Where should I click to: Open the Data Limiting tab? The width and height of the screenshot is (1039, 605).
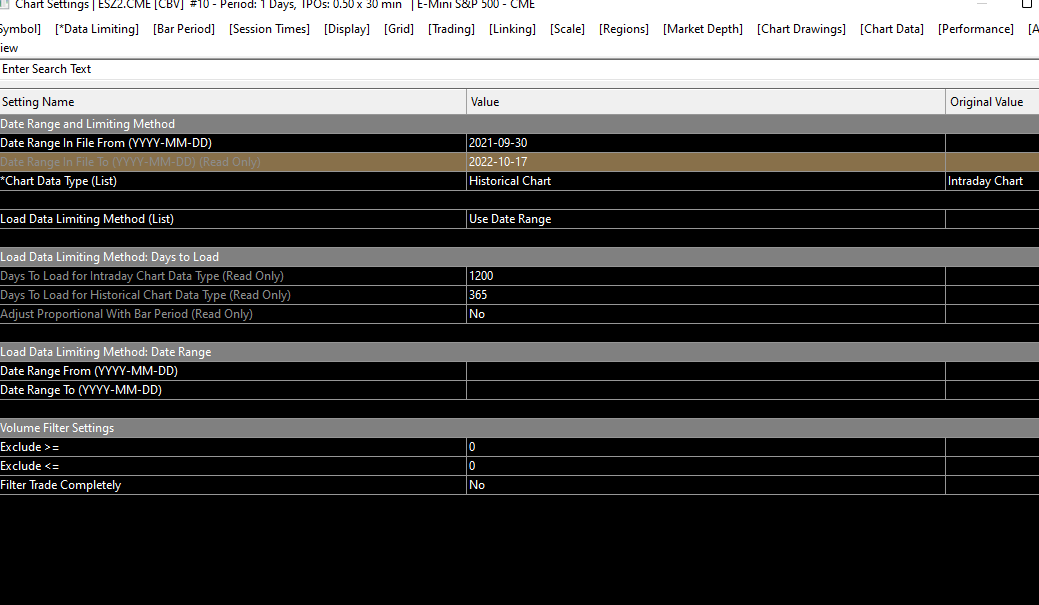click(x=97, y=29)
